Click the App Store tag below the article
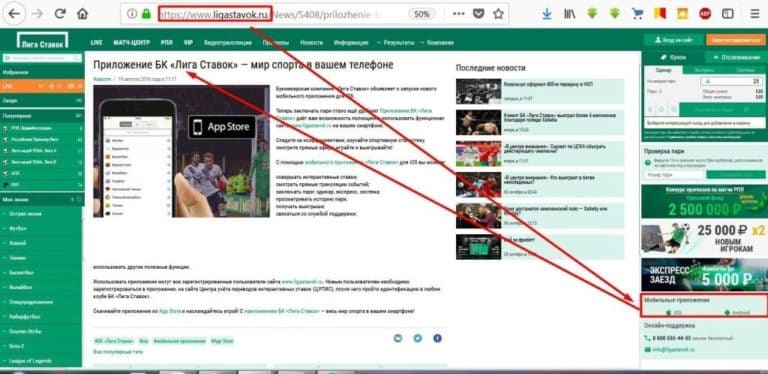Screen dimensions: 768x374 coord(222,341)
